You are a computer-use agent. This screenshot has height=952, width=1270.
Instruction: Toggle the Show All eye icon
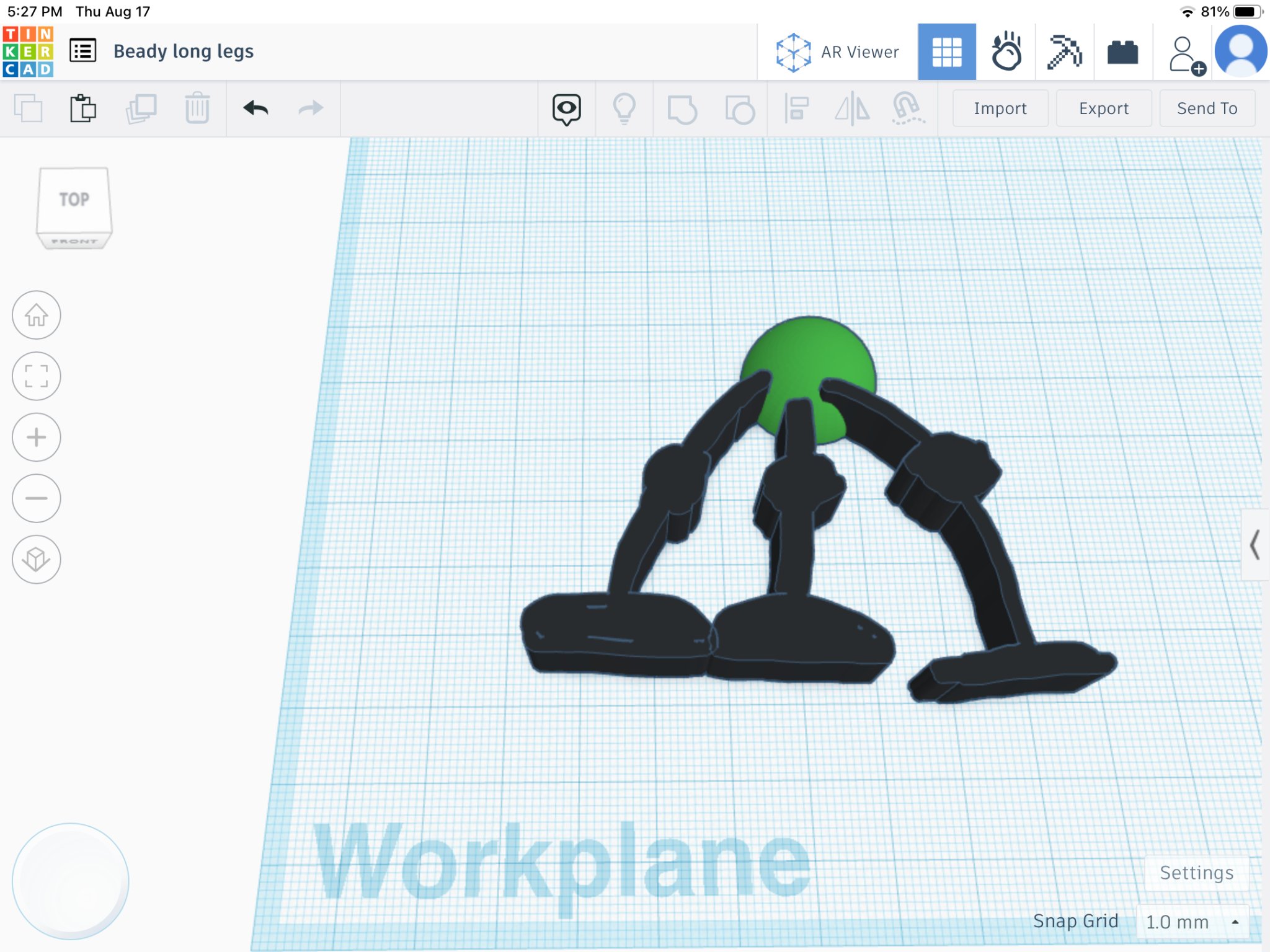pyautogui.click(x=566, y=109)
